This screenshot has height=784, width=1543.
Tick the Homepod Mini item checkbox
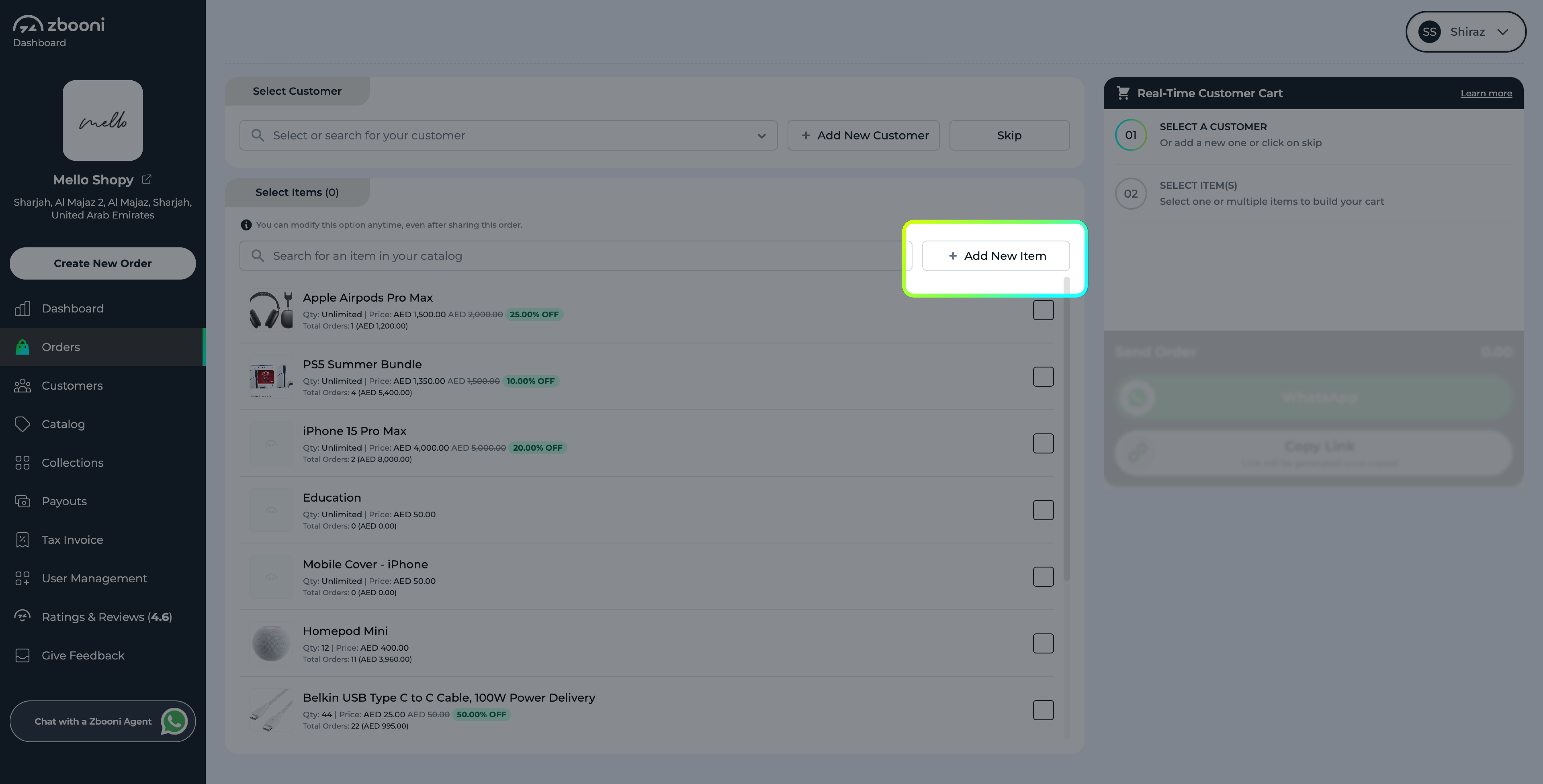pyautogui.click(x=1043, y=643)
